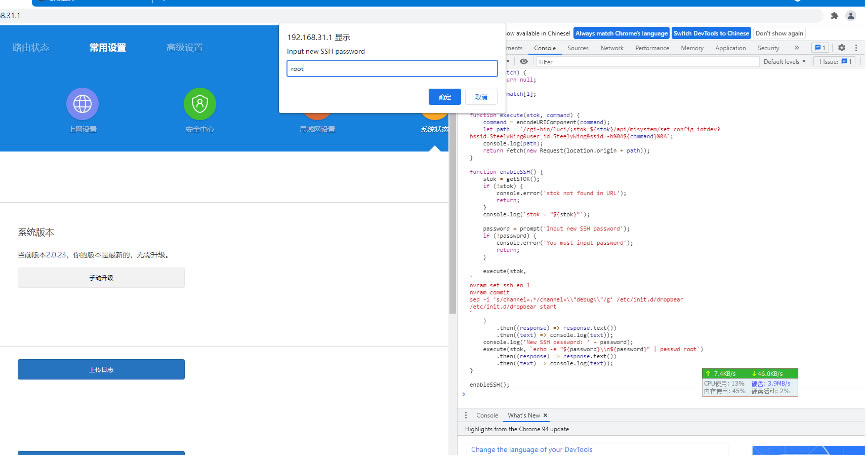Screen dimensions: 866x456
Task: Open DevTools three-dot customize menu
Action: coord(855,47)
